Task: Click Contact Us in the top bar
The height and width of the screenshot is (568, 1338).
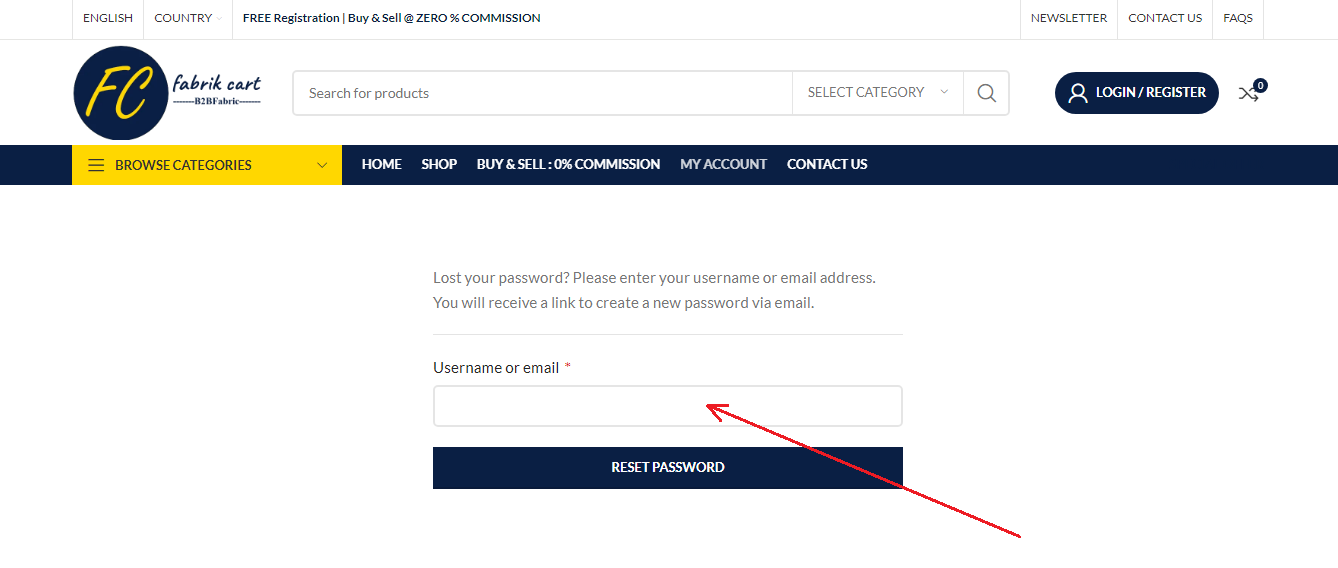Action: click(1165, 18)
